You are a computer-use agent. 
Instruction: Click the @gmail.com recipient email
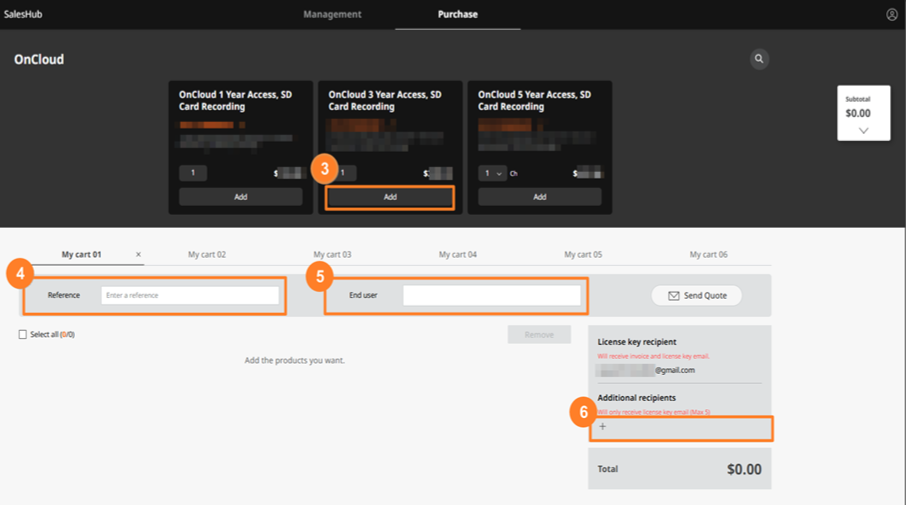(x=646, y=370)
